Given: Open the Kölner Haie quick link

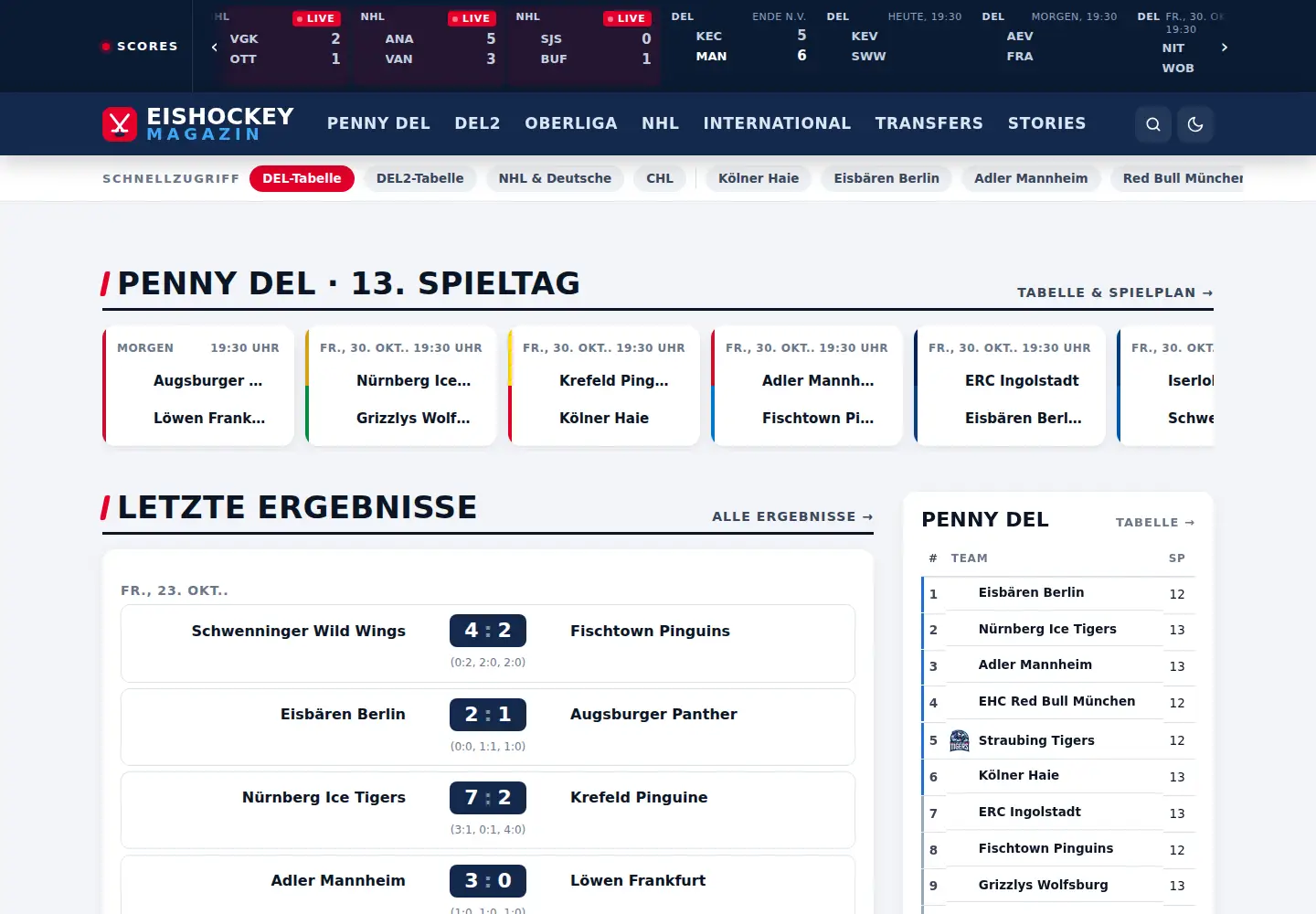Looking at the screenshot, I should click(x=759, y=178).
